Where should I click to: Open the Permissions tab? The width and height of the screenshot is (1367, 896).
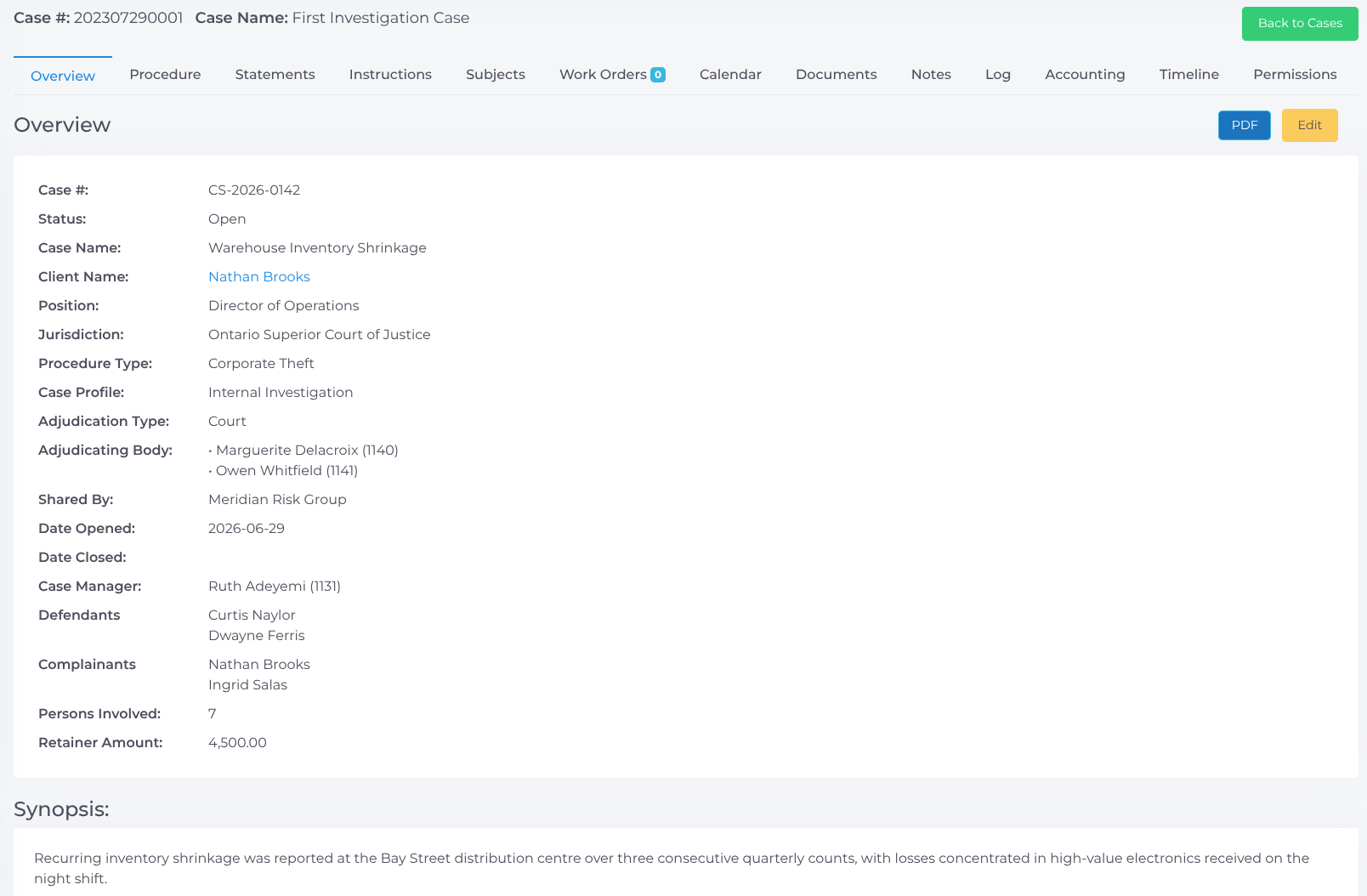point(1295,75)
